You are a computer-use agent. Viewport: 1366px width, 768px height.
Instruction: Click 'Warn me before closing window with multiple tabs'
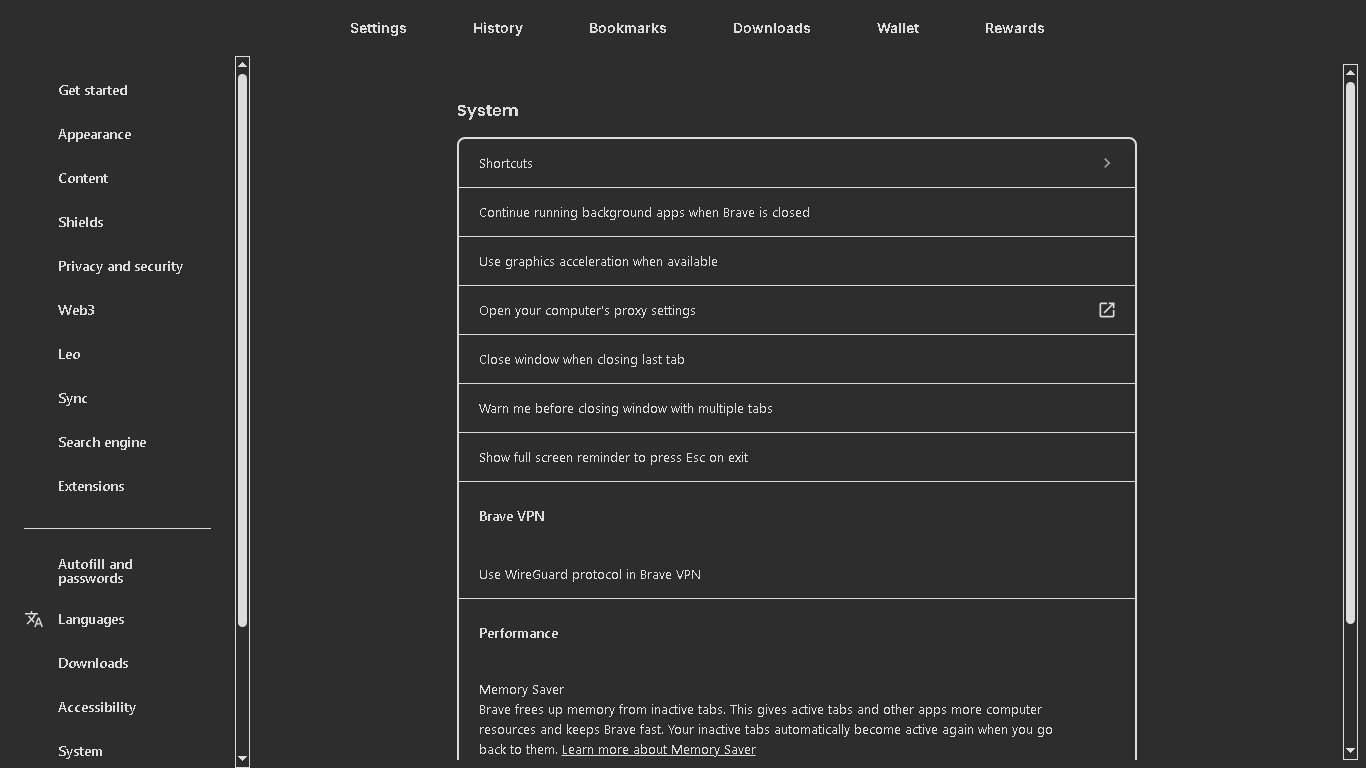[x=626, y=408]
